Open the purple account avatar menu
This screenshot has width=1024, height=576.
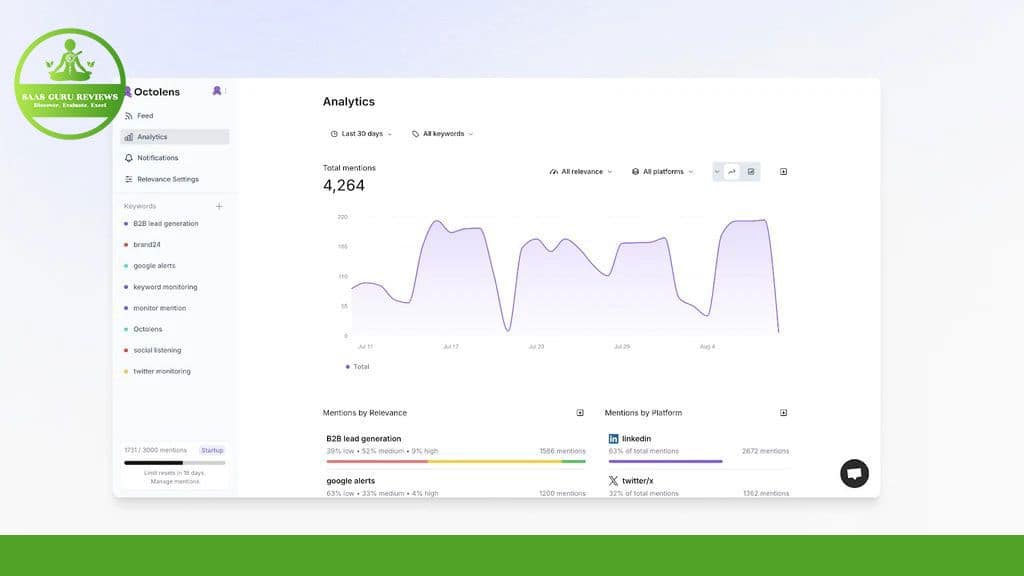click(x=217, y=91)
